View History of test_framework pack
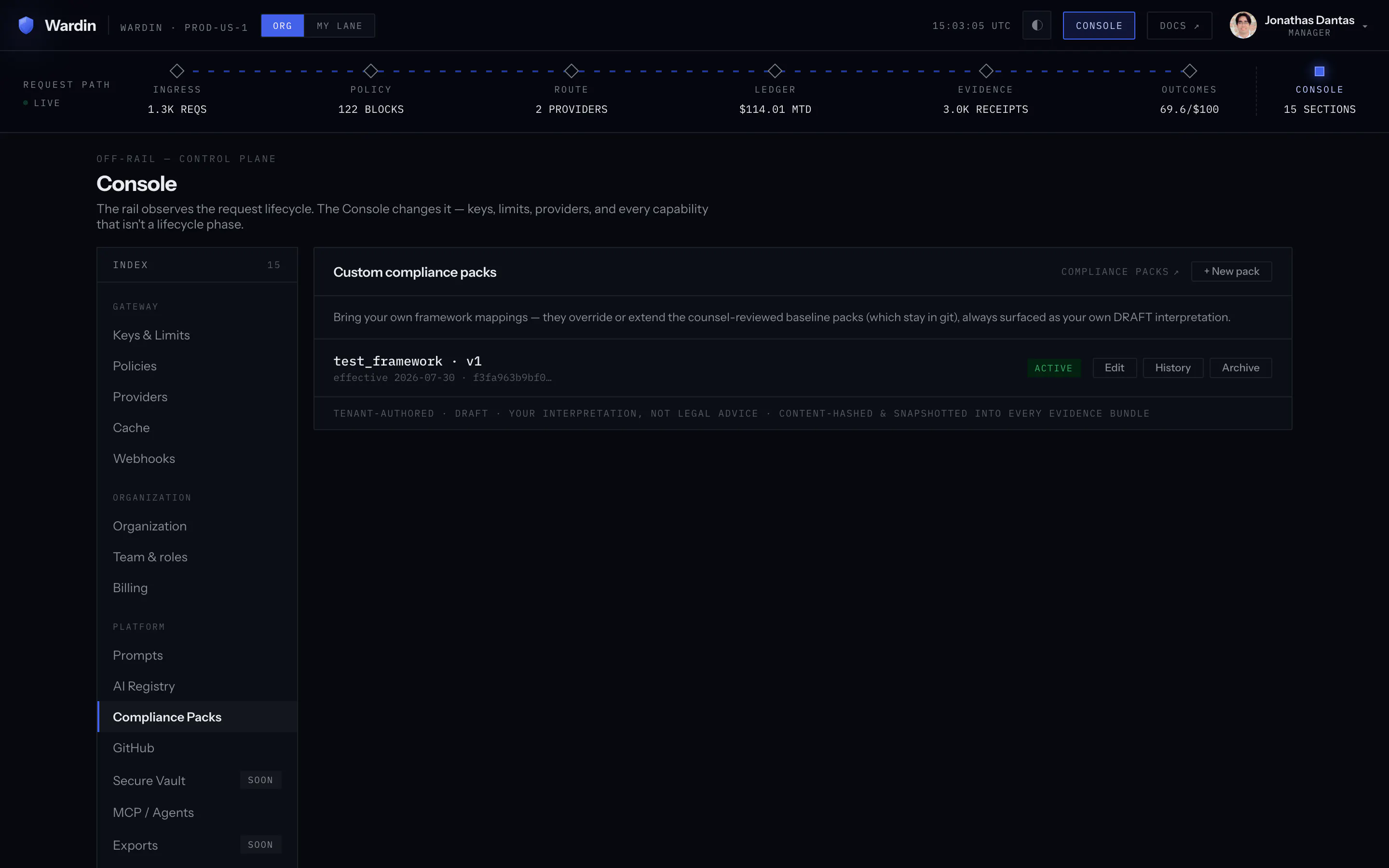This screenshot has height=868, width=1389. (x=1172, y=368)
